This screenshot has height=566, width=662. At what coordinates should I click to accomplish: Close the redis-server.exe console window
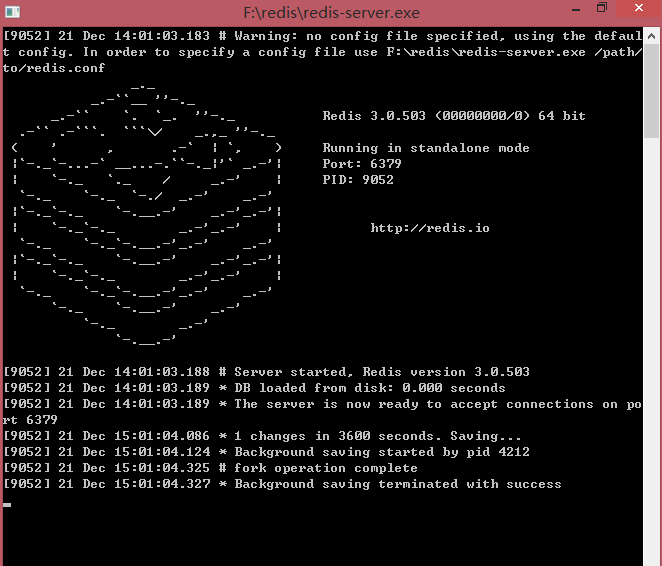[x=639, y=8]
